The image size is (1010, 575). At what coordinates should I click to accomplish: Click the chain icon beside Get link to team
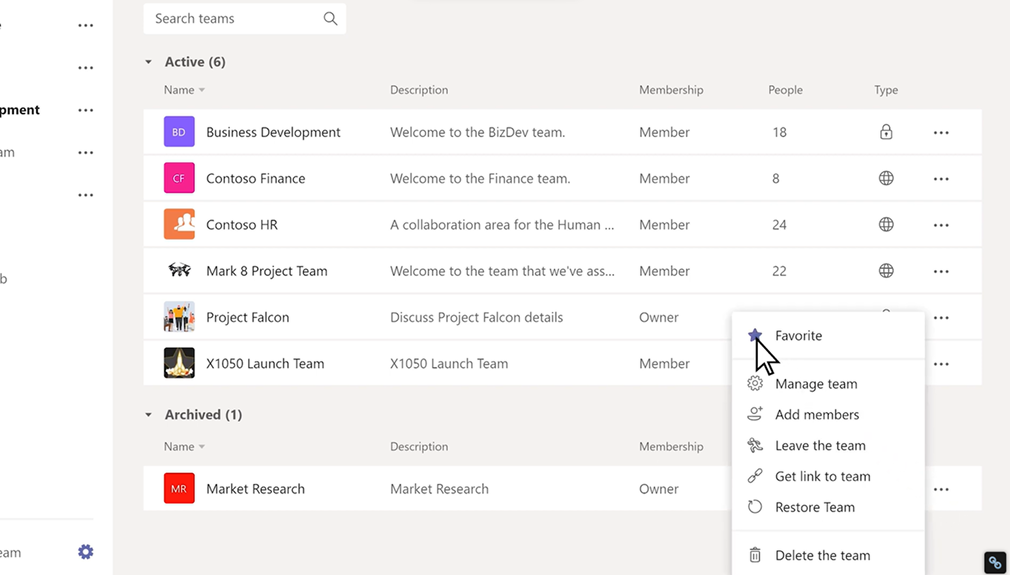click(755, 476)
